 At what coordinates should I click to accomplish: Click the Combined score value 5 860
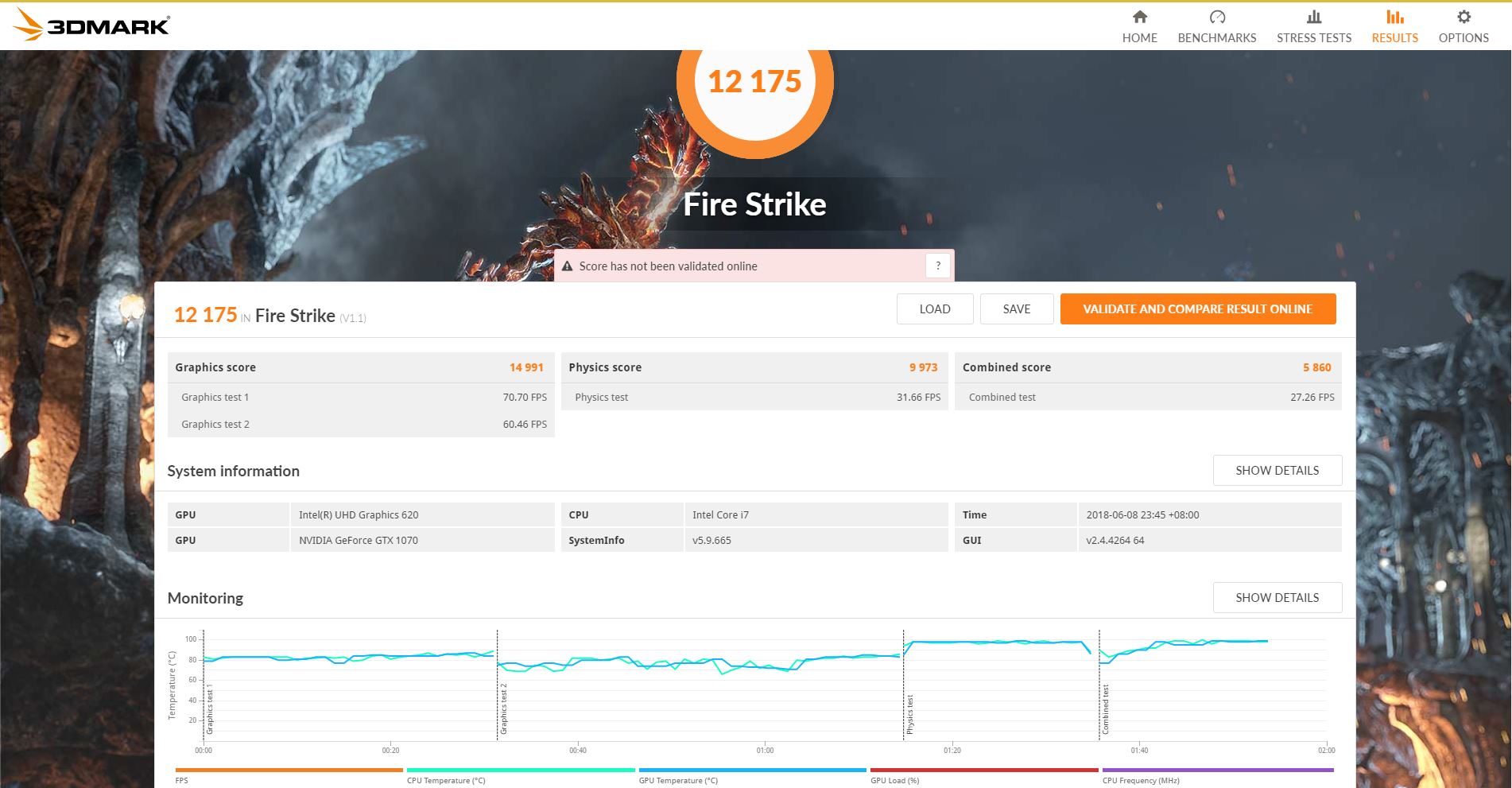click(x=1316, y=367)
